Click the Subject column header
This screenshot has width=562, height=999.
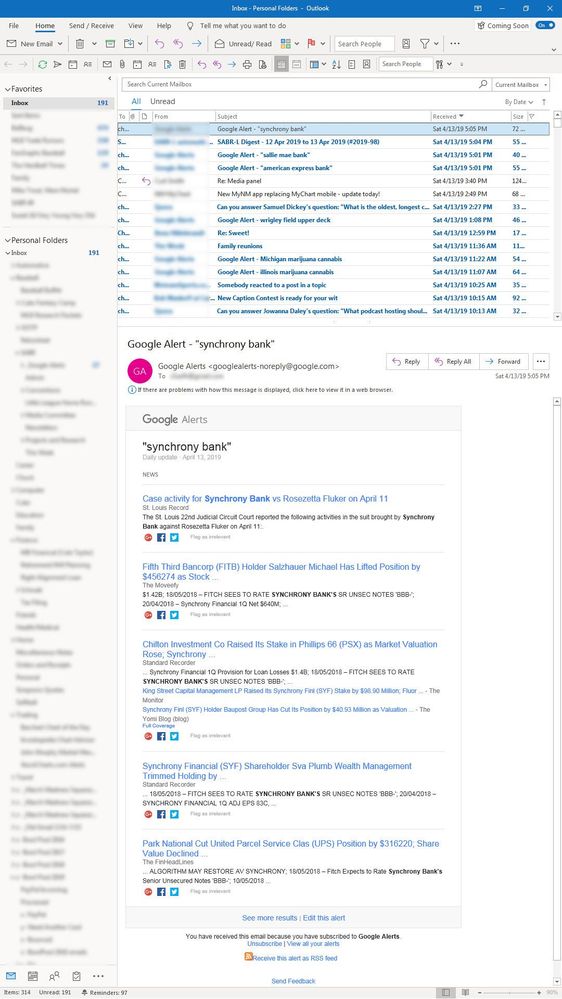click(x=322, y=117)
